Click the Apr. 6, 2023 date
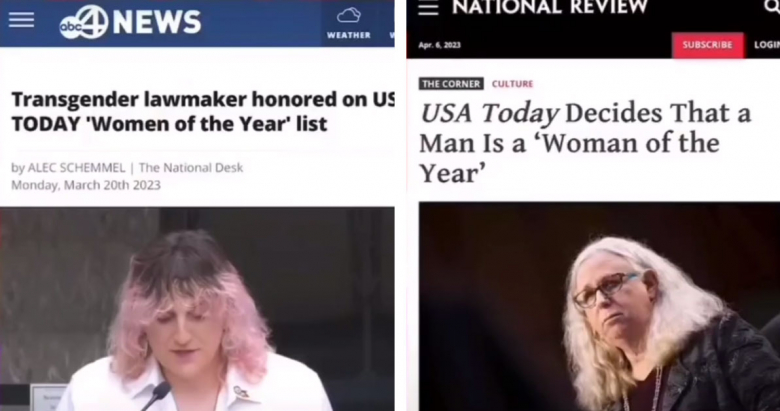Image resolution: width=780 pixels, height=411 pixels. 439,45
